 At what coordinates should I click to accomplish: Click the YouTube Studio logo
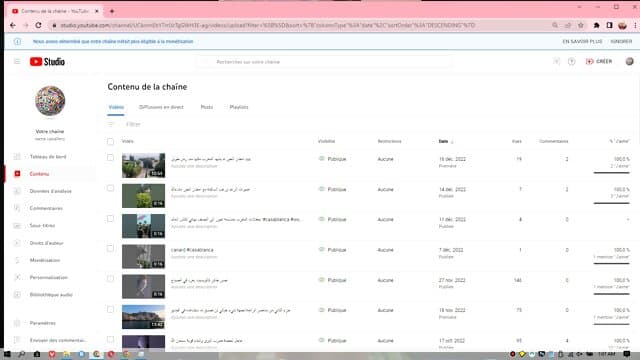tap(47, 62)
